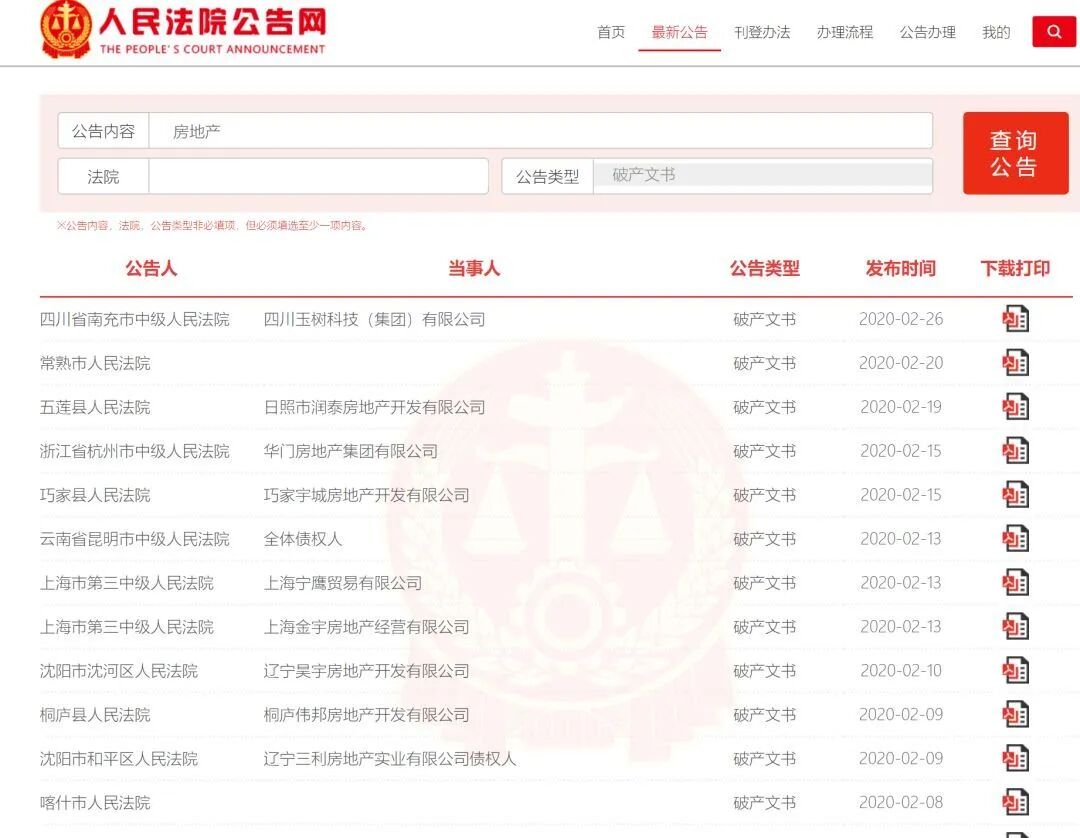Click the 当事人 column header
Image resolution: width=1080 pixels, height=838 pixels.
pyautogui.click(x=474, y=269)
